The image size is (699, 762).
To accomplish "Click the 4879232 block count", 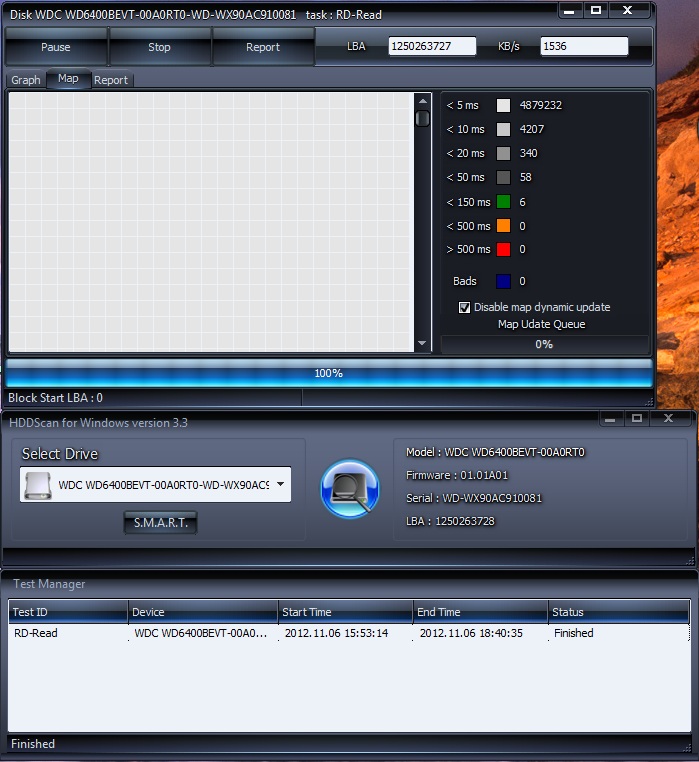I will (x=541, y=105).
